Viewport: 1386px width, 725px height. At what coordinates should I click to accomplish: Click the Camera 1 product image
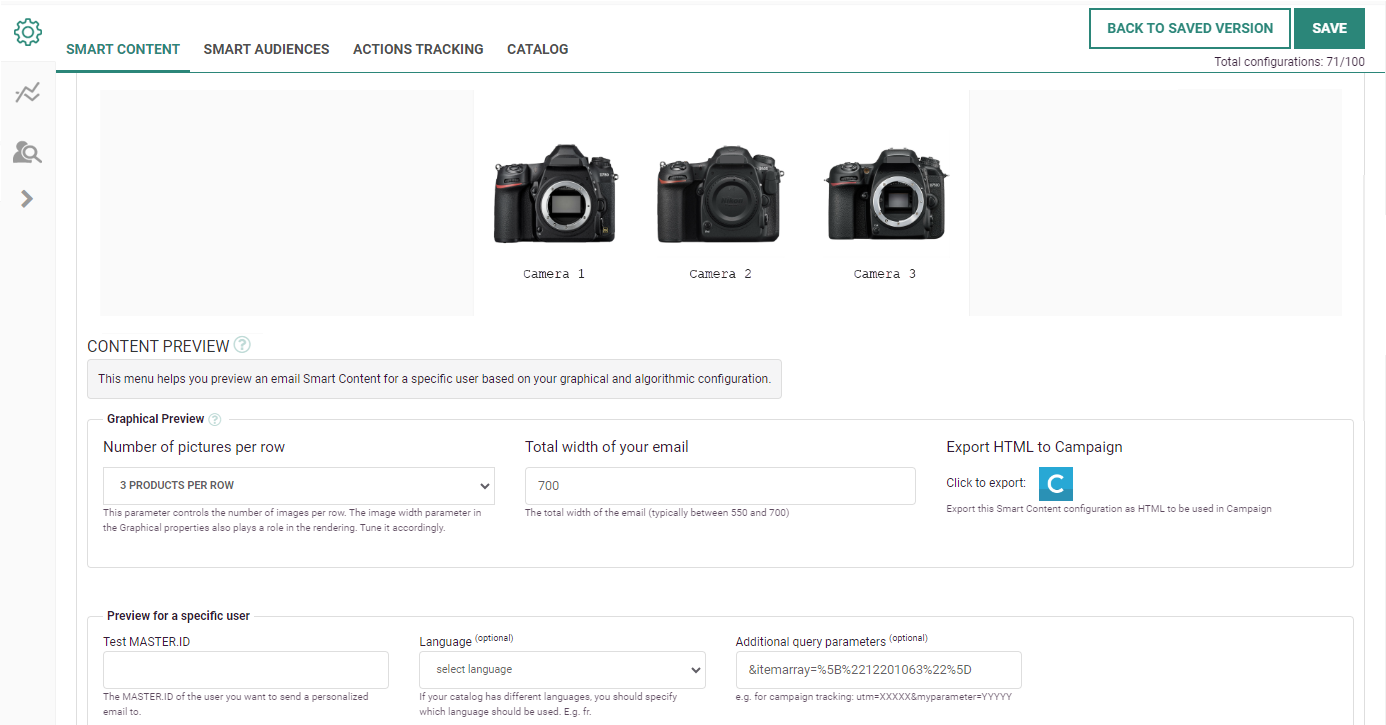tap(554, 194)
